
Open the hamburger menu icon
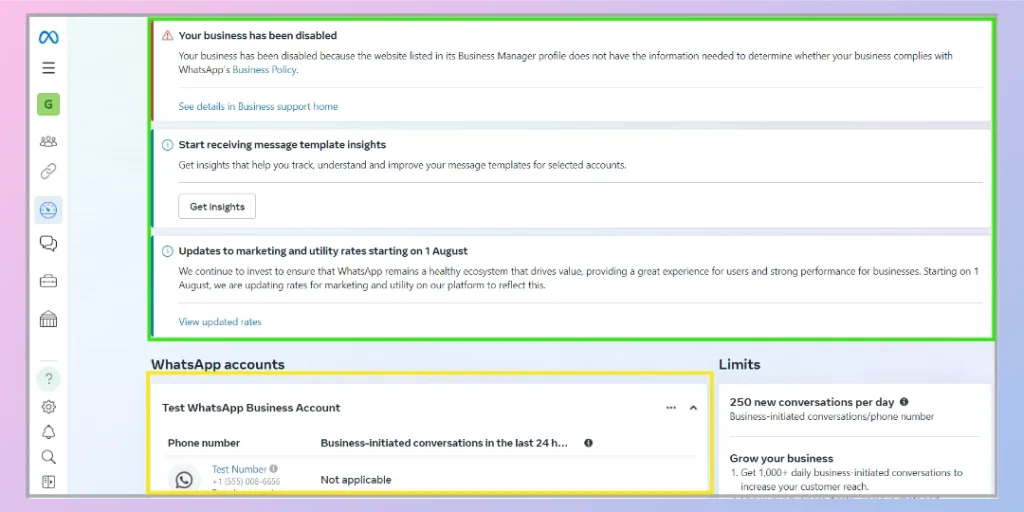click(48, 68)
